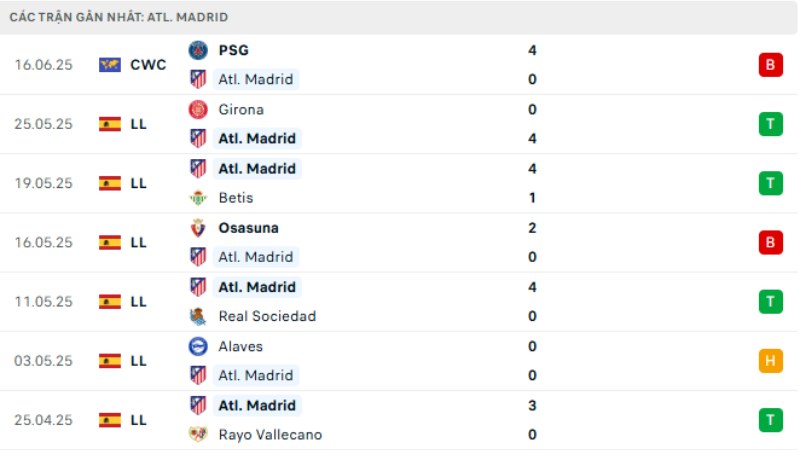Screen dimensions: 800x450
Task: Click the CWC world map competition icon
Action: pyautogui.click(x=110, y=65)
